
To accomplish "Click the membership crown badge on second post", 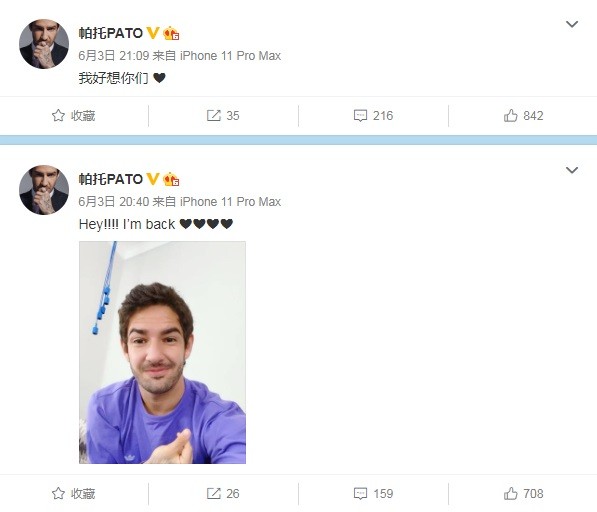I will point(171,179).
